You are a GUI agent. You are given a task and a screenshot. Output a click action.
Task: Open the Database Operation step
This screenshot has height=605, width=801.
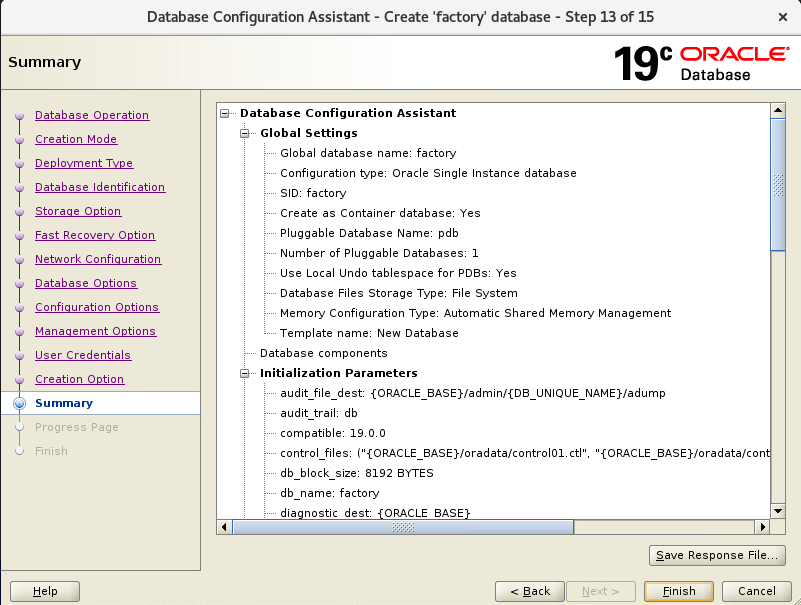(x=92, y=115)
